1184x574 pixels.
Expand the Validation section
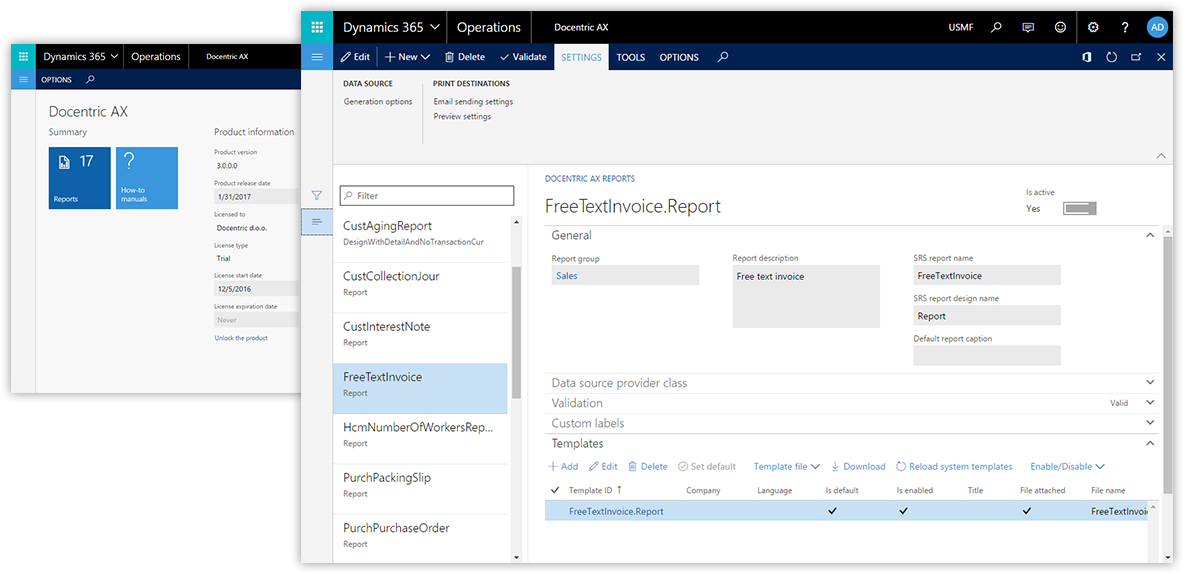click(x=1150, y=403)
